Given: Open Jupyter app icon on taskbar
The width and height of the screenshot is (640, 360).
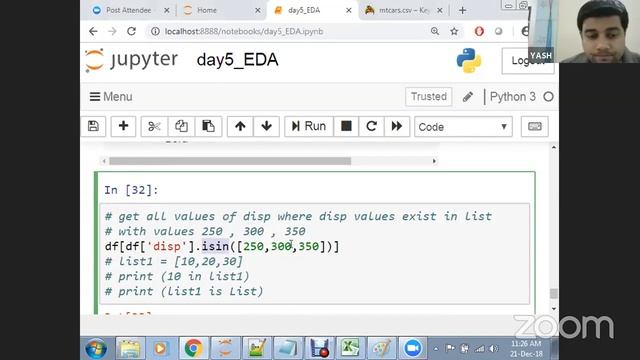Looking at the screenshot, I should (225, 349).
